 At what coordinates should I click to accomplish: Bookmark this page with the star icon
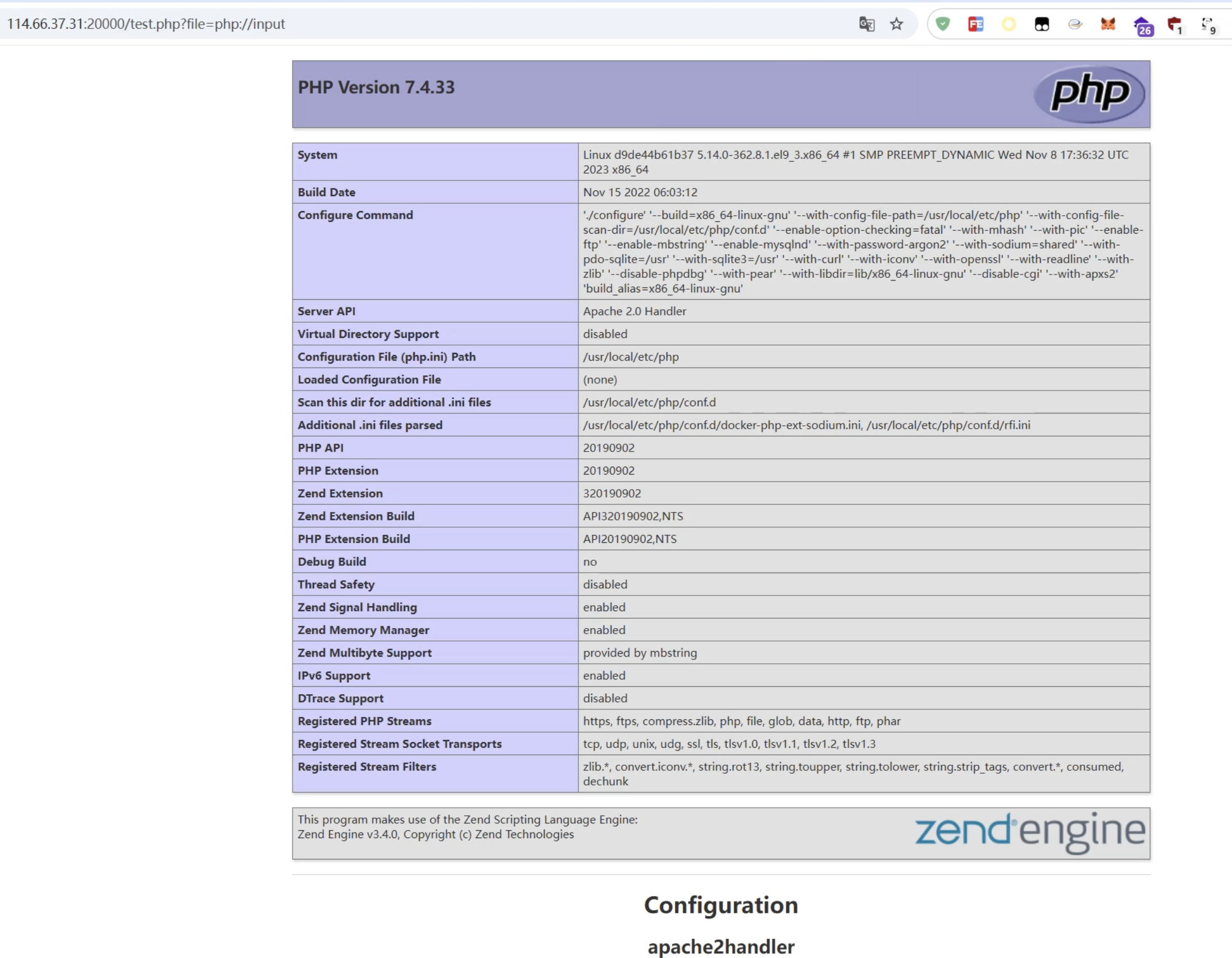tap(896, 24)
